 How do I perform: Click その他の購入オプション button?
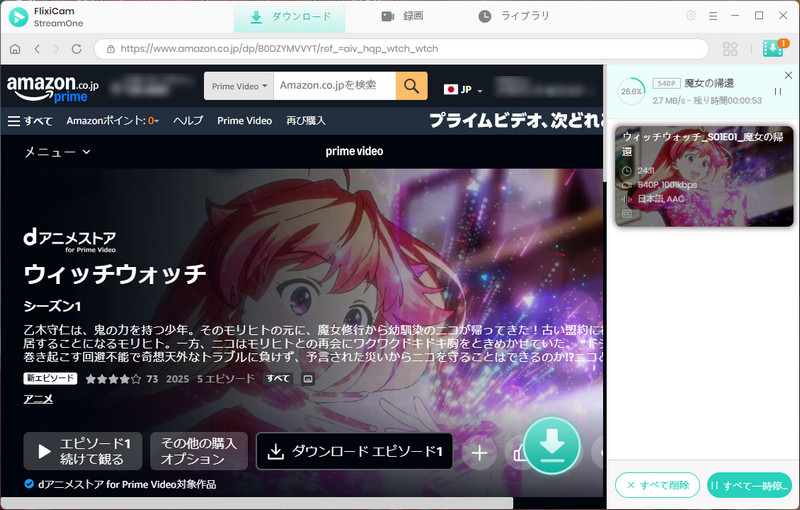pos(198,451)
